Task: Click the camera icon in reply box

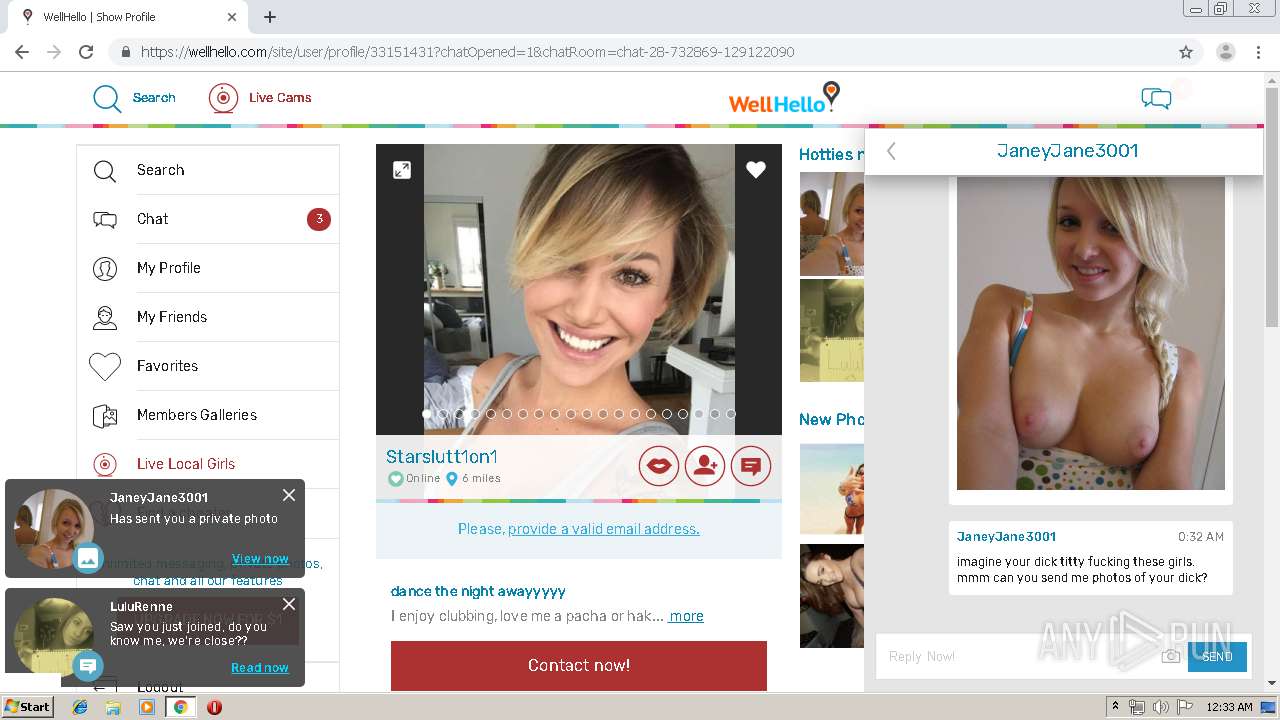Action: (x=1170, y=656)
